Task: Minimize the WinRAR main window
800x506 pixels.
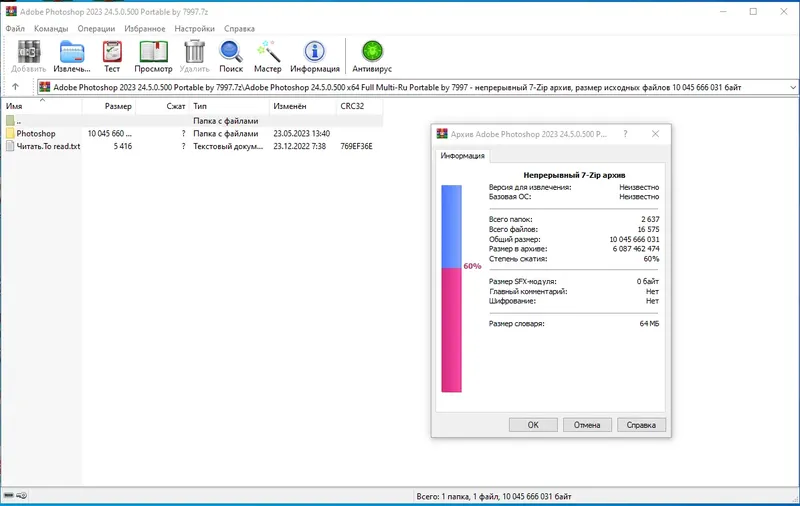Action: [723, 11]
